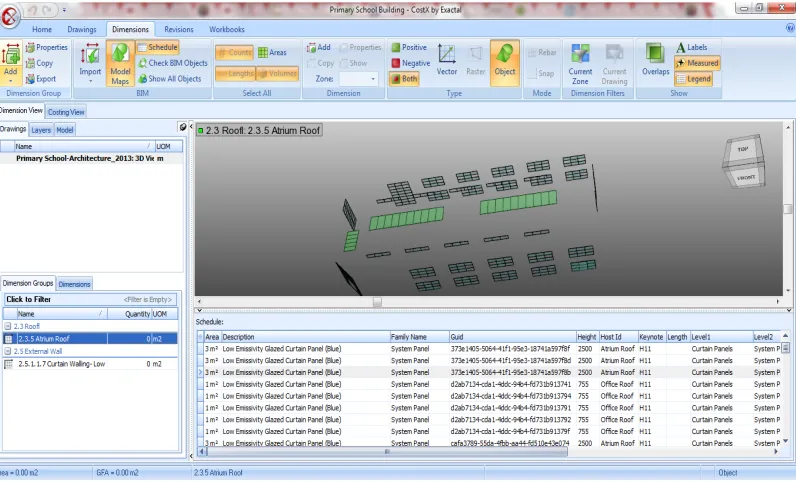Toggle Labels display
796x482 pixels.
click(x=691, y=47)
